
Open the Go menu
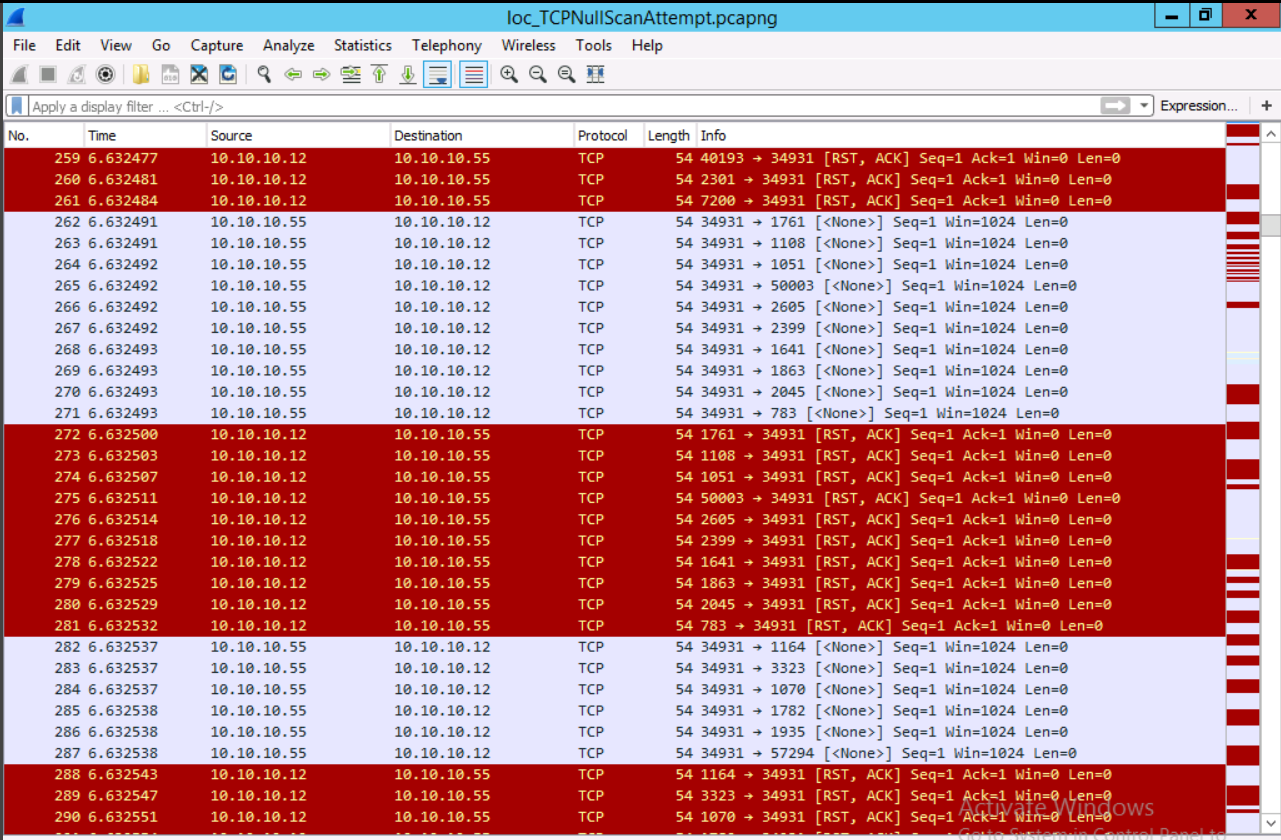point(161,45)
